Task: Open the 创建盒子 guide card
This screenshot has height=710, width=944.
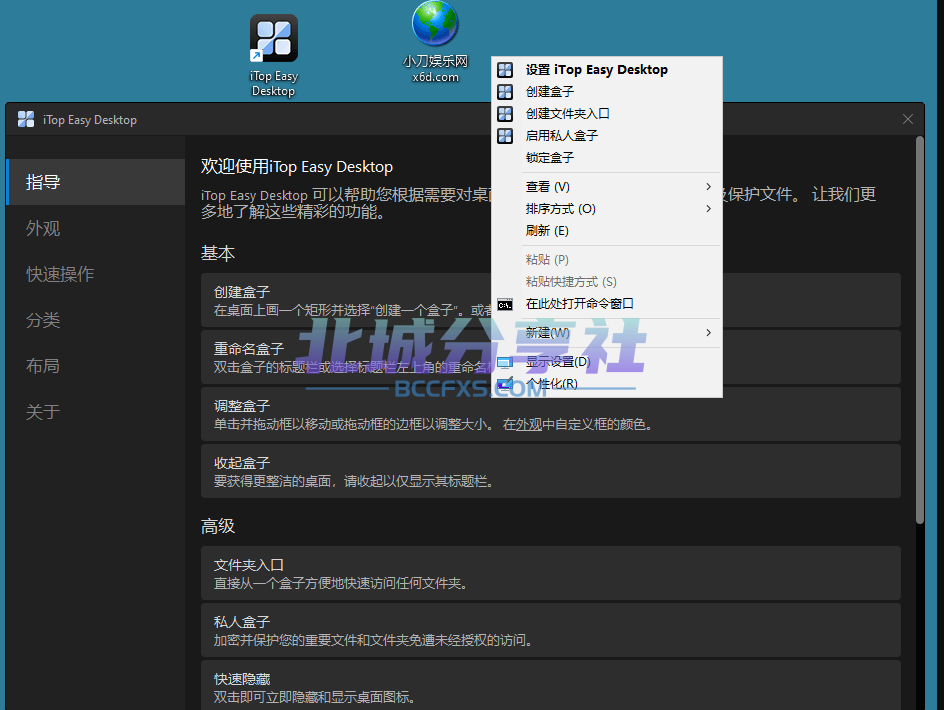Action: pyautogui.click(x=551, y=300)
